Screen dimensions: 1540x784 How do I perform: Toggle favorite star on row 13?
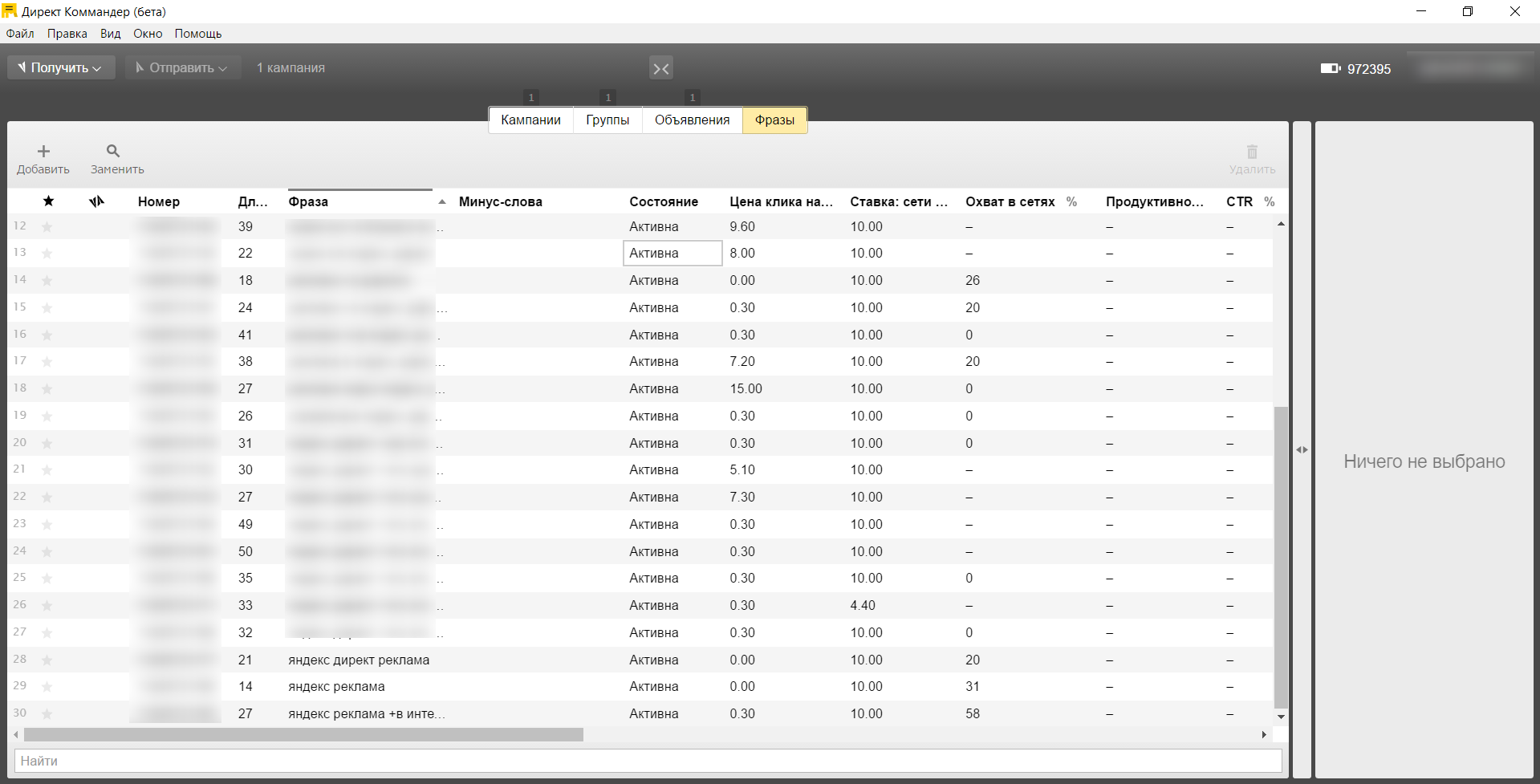(47, 254)
